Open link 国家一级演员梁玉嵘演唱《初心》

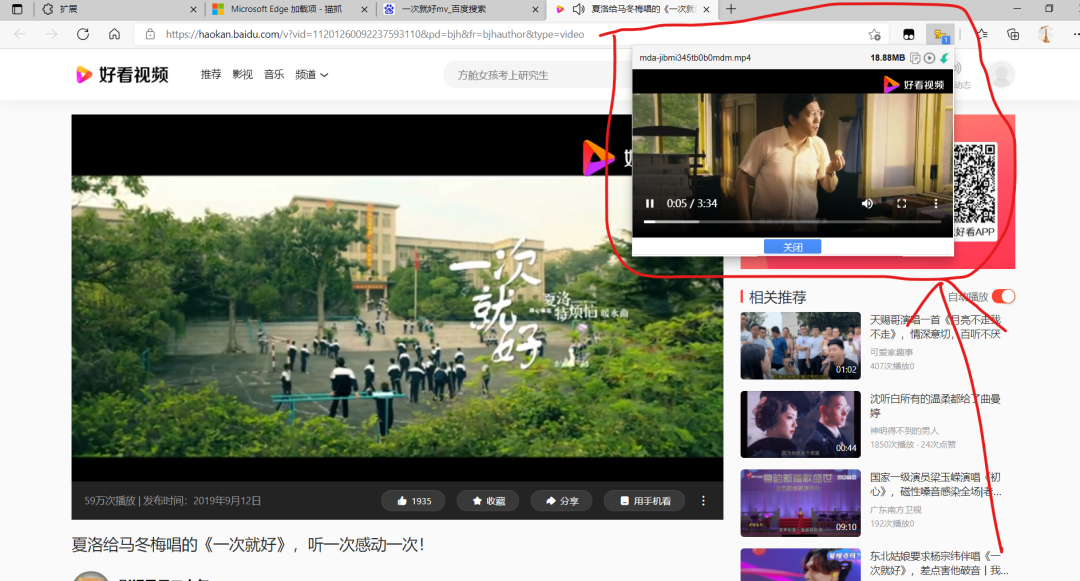935,484
